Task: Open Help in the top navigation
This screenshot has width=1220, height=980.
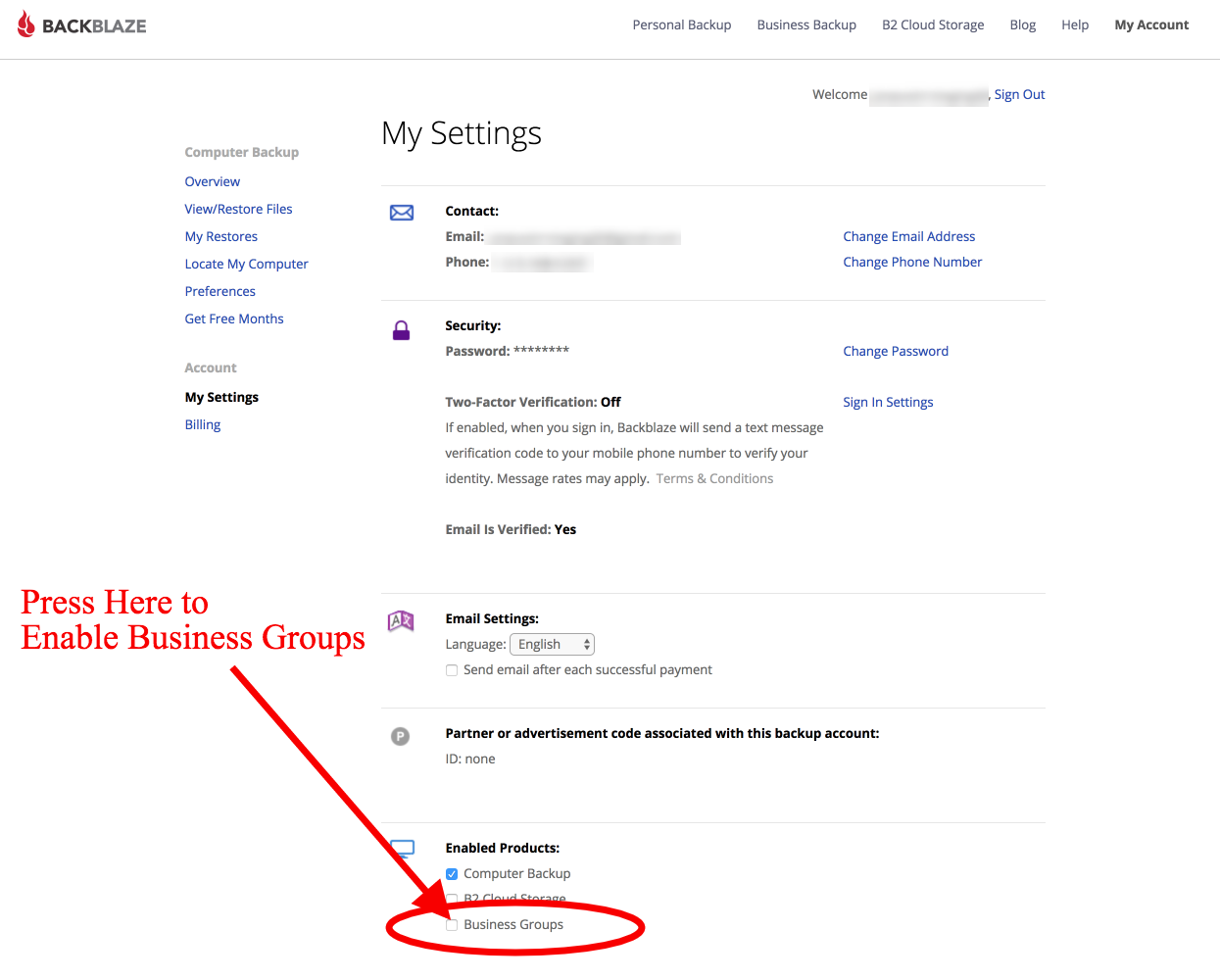Action: (1075, 25)
